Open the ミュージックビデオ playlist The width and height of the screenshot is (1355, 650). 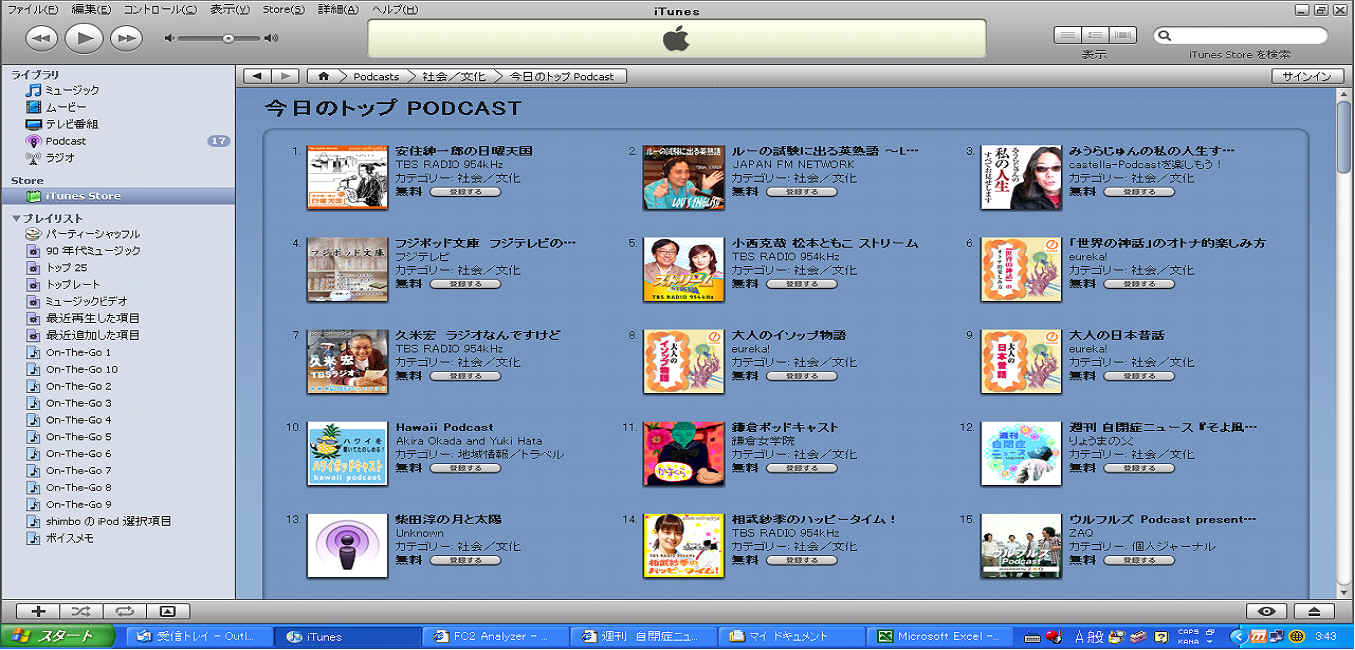point(86,301)
